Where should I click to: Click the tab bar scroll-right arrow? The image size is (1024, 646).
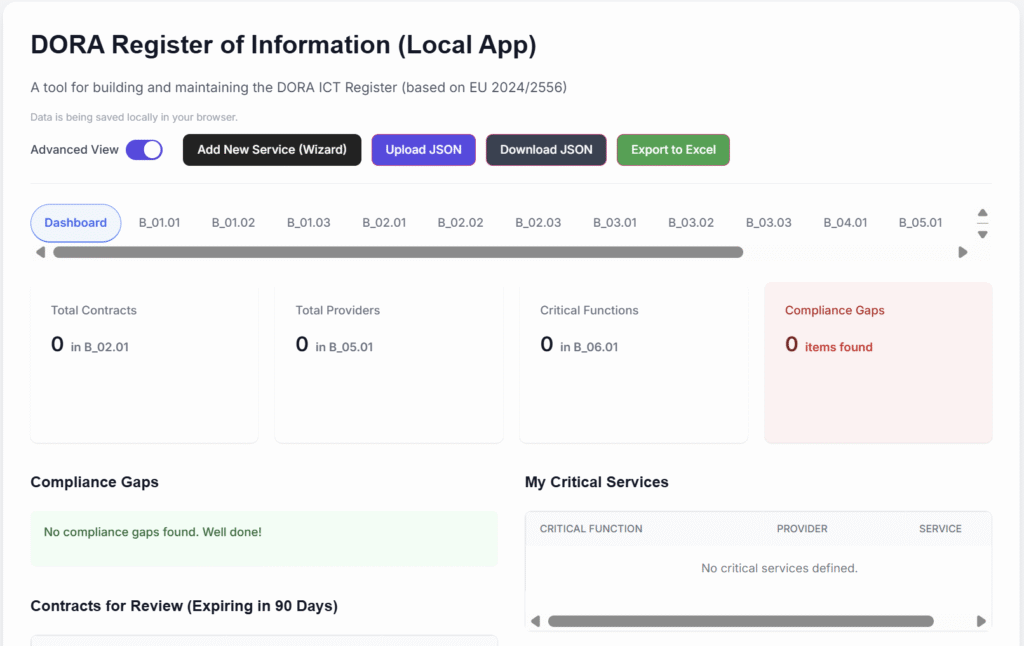point(963,252)
